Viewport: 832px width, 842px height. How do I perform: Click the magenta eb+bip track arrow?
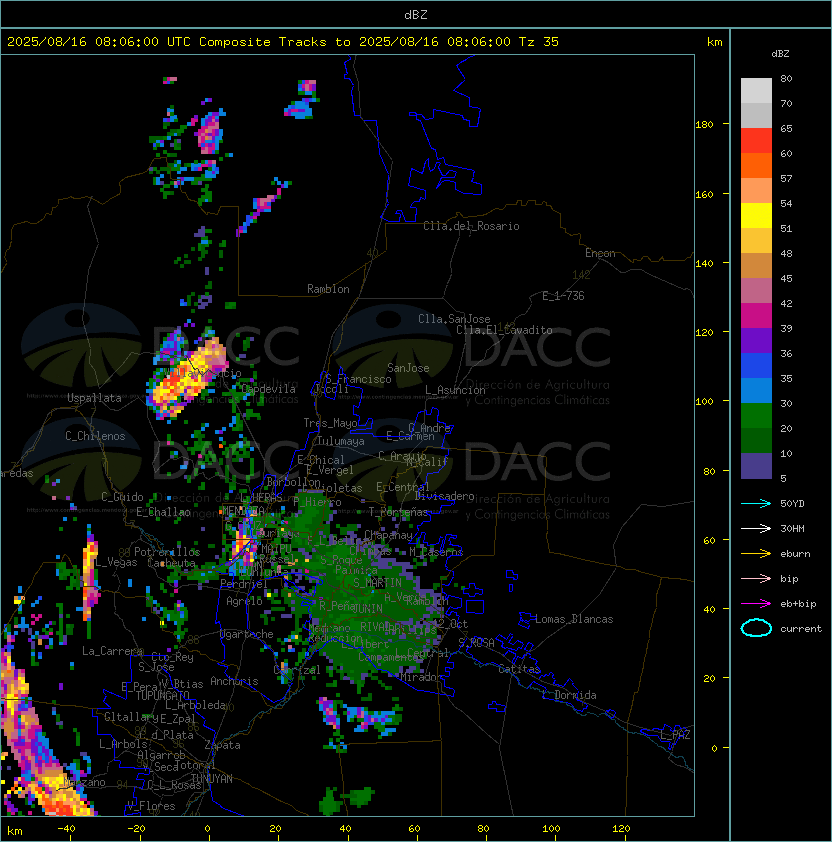[x=756, y=604]
